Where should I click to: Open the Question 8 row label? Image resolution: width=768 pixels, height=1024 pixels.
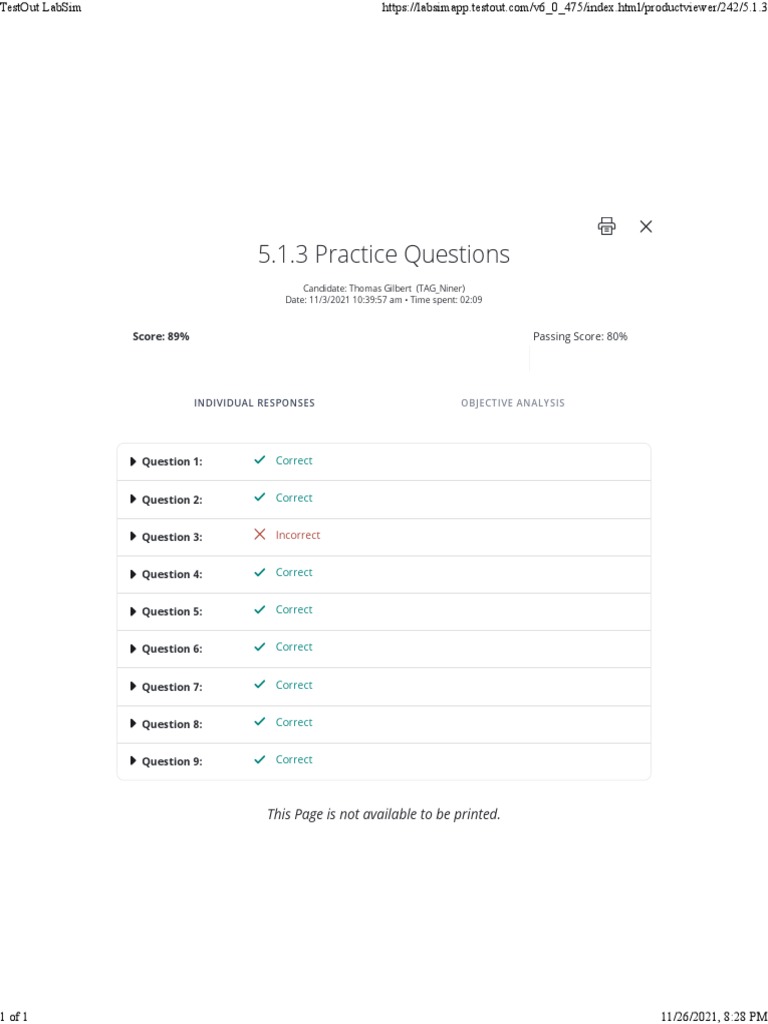[x=171, y=724]
